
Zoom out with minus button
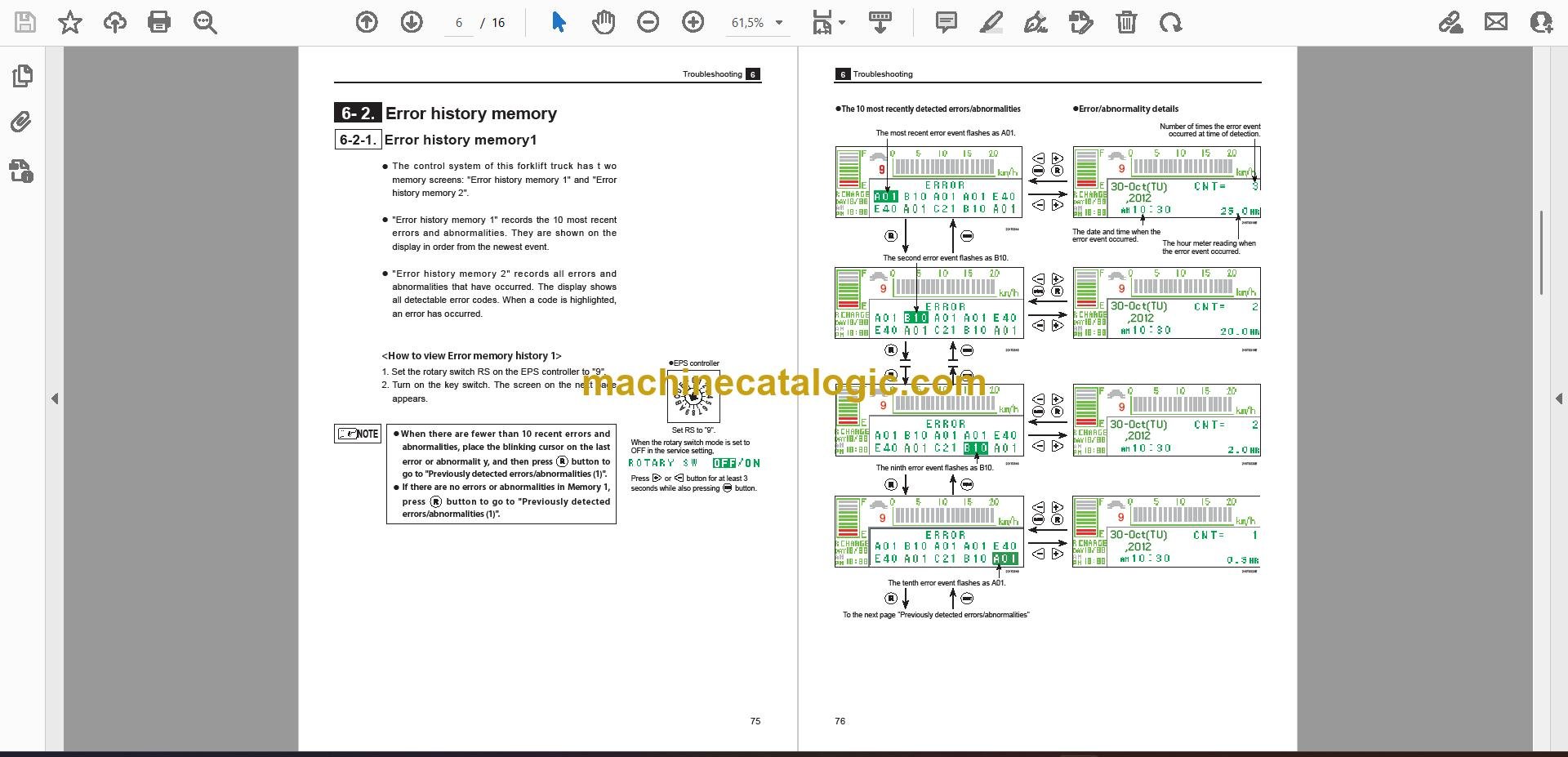pyautogui.click(x=648, y=22)
